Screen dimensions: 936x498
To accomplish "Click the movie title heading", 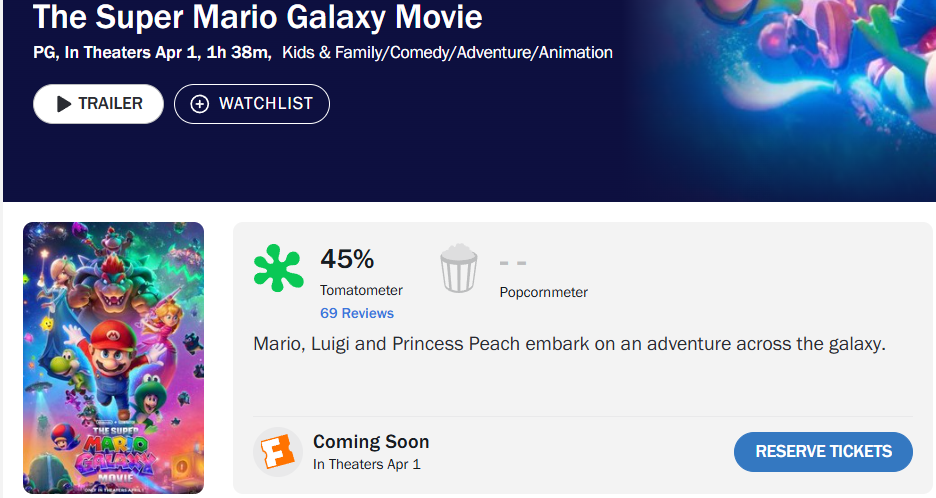I will click(x=257, y=17).
